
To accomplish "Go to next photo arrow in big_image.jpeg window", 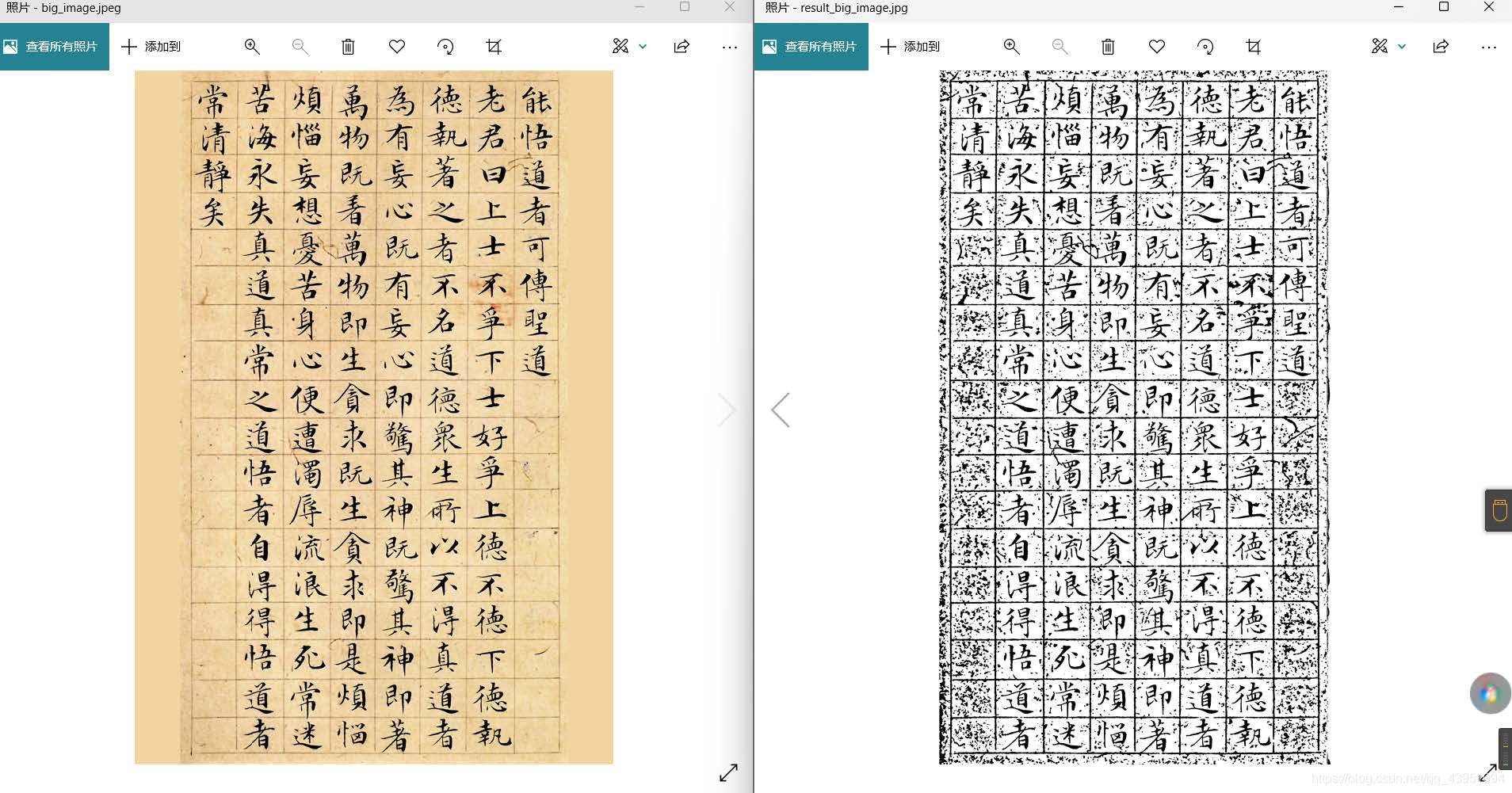I will click(x=727, y=410).
